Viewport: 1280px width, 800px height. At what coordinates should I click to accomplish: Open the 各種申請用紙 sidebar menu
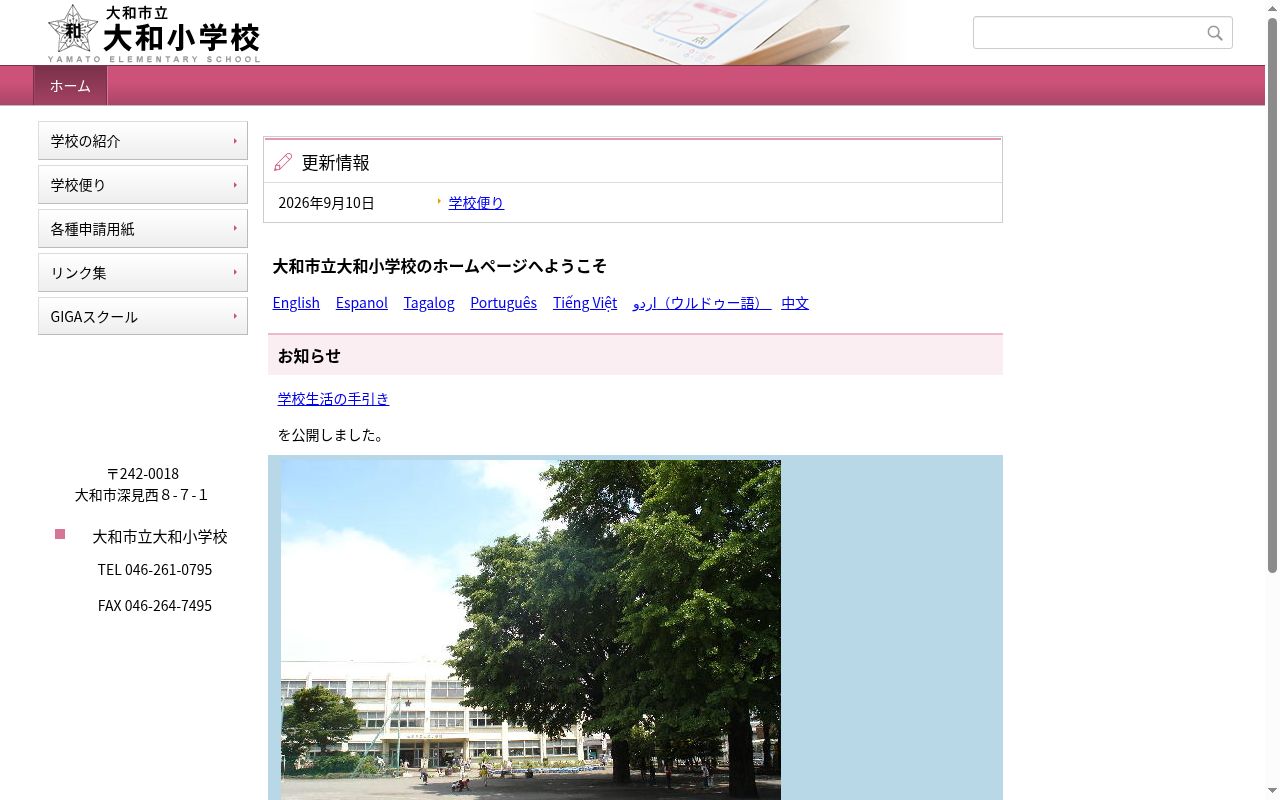[x=143, y=229]
